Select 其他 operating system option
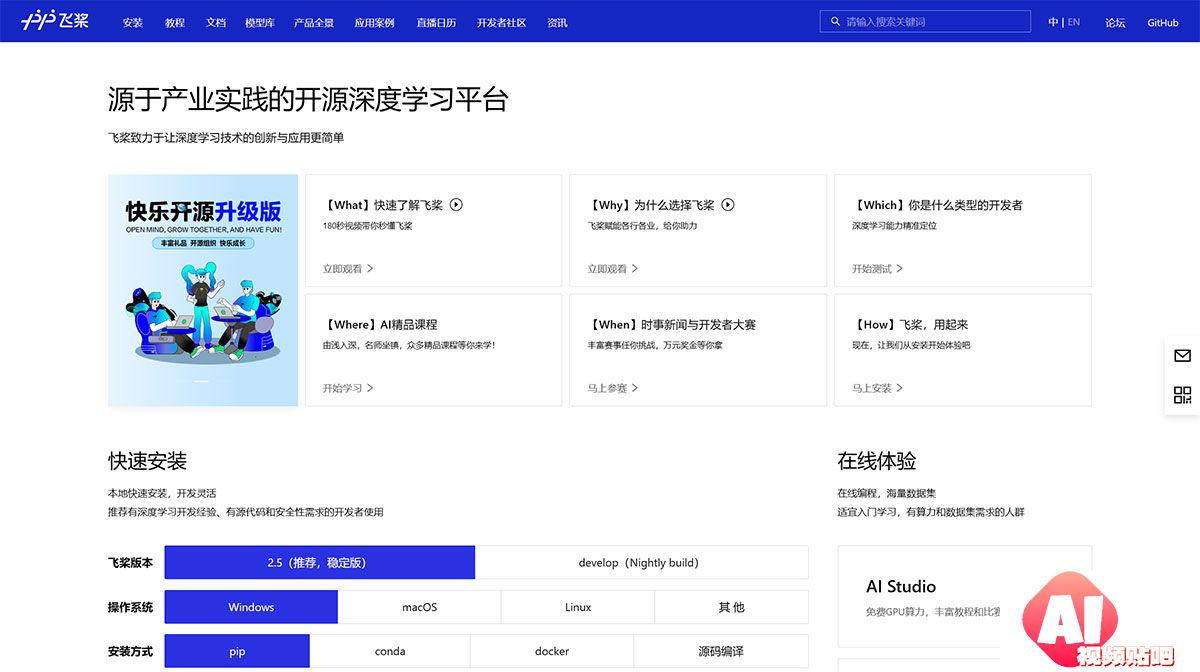Viewport: 1200px width, 672px height. (731, 607)
